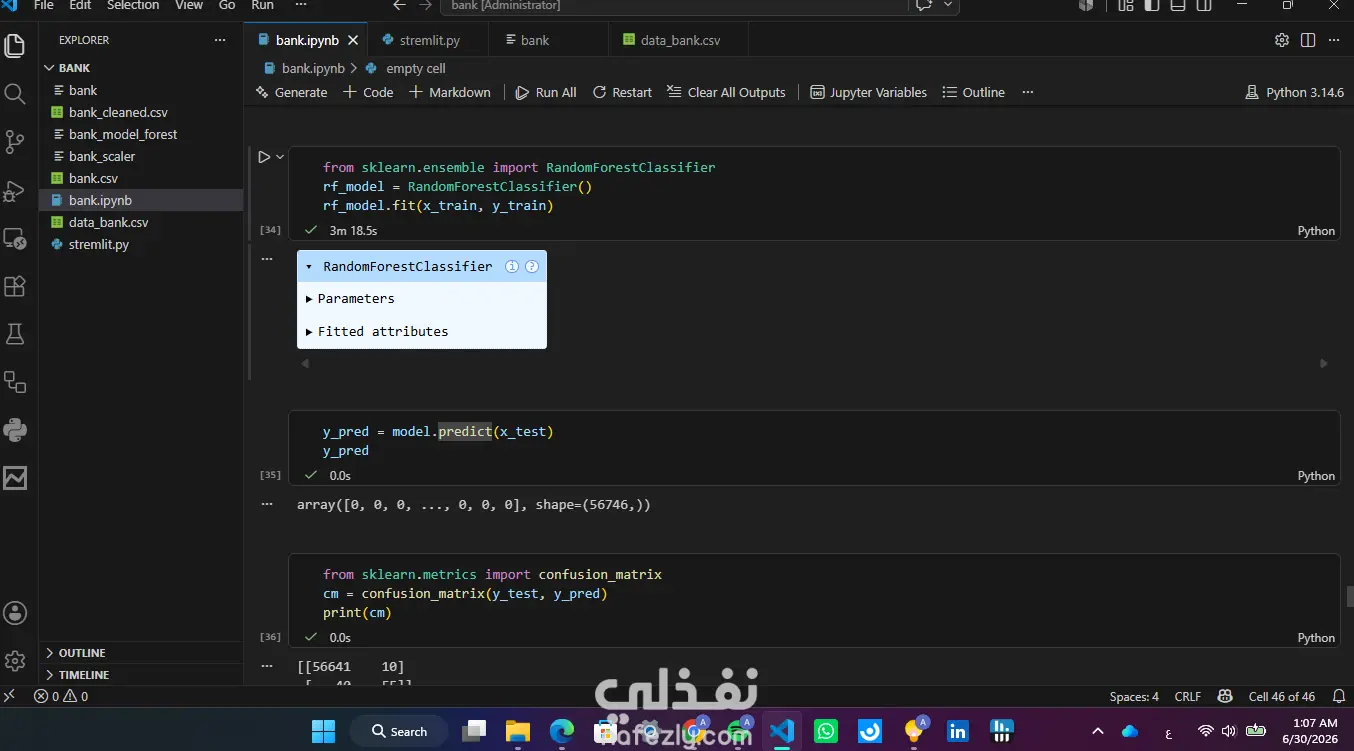Open the Explorer view in activity bar
Screen dimensions: 1354x751
click(15, 46)
